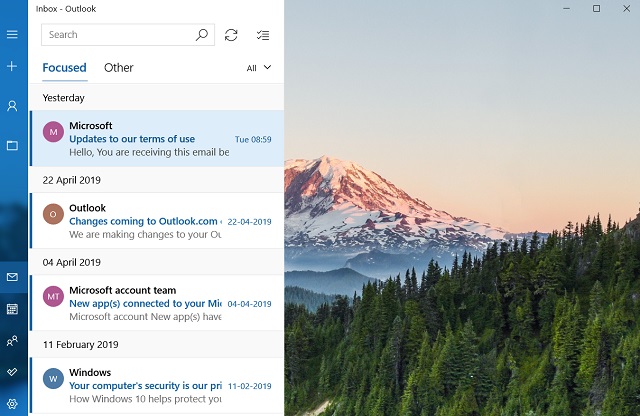
Task: Click the magnifier search icon
Action: coord(202,35)
